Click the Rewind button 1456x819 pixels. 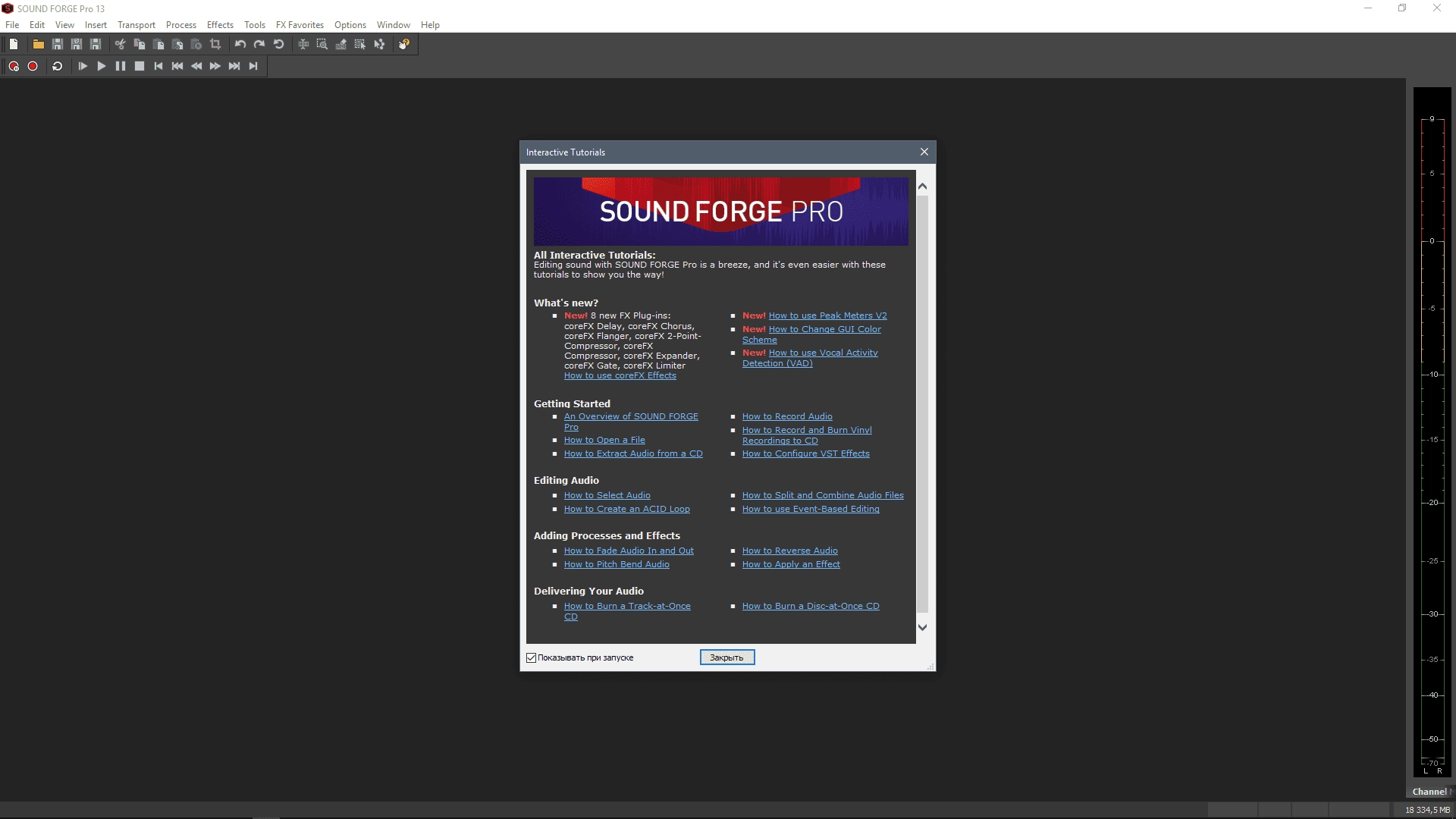(x=196, y=67)
